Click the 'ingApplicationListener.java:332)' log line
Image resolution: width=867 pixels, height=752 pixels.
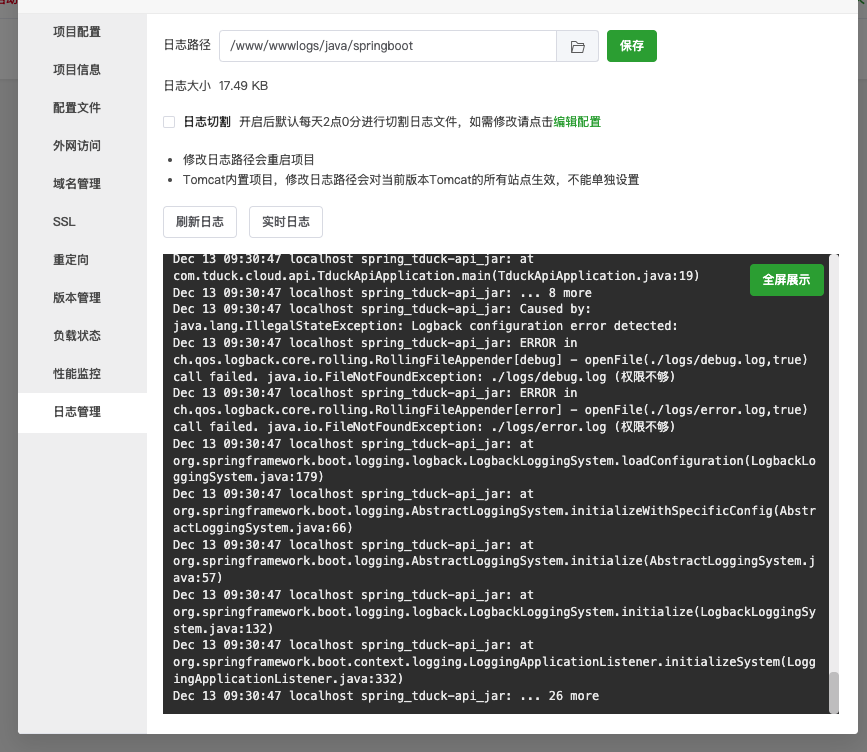(288, 679)
